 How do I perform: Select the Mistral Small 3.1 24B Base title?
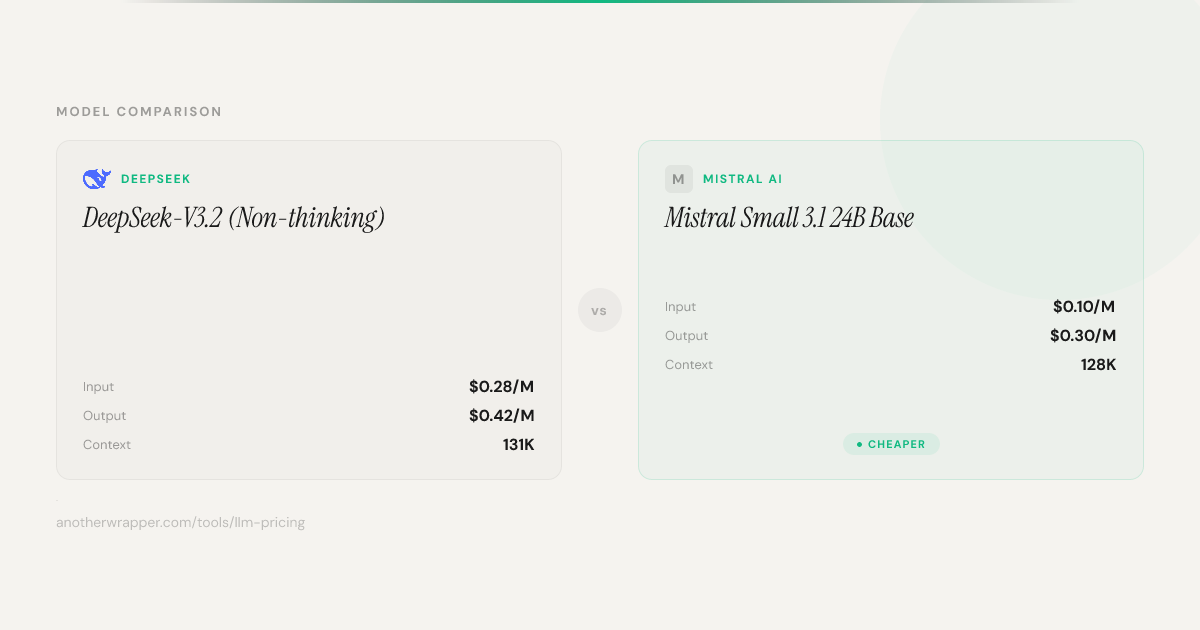tap(789, 218)
